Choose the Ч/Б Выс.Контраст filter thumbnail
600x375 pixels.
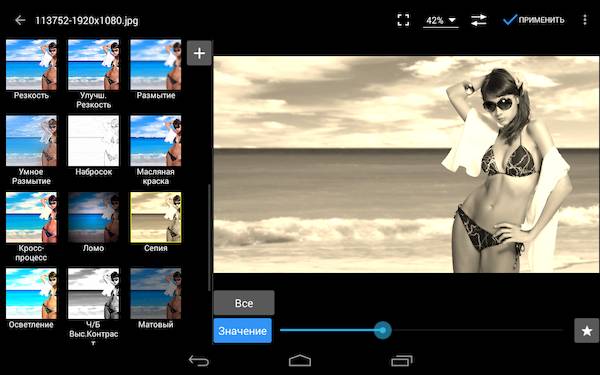93,293
